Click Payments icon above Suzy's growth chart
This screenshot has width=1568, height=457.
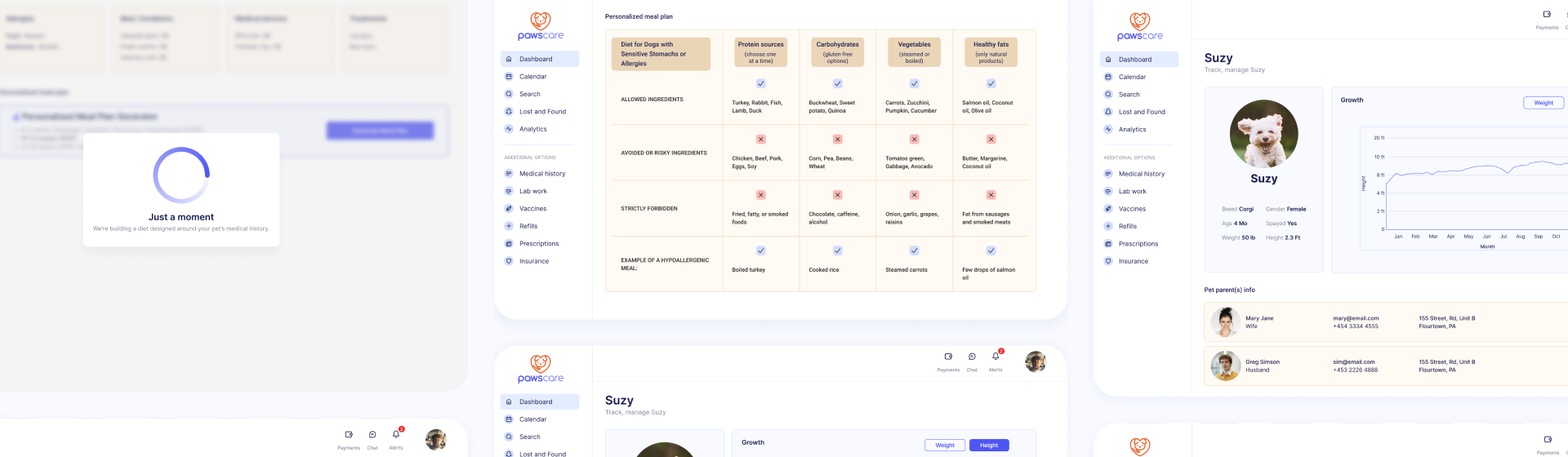coord(1547,15)
